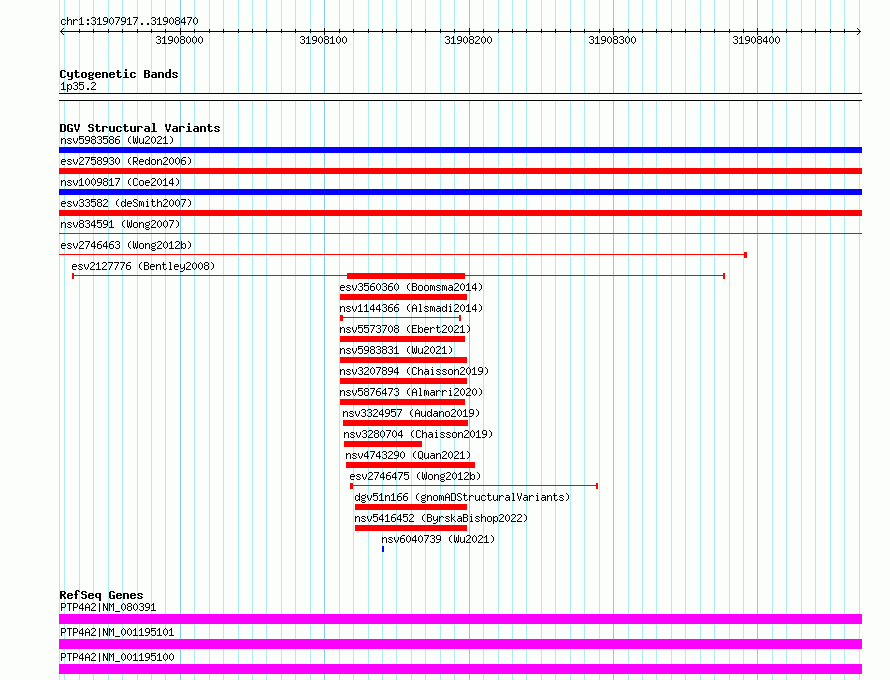
Task: Open the esv2758930 (Redon2006) variant label
Action: tap(126, 161)
